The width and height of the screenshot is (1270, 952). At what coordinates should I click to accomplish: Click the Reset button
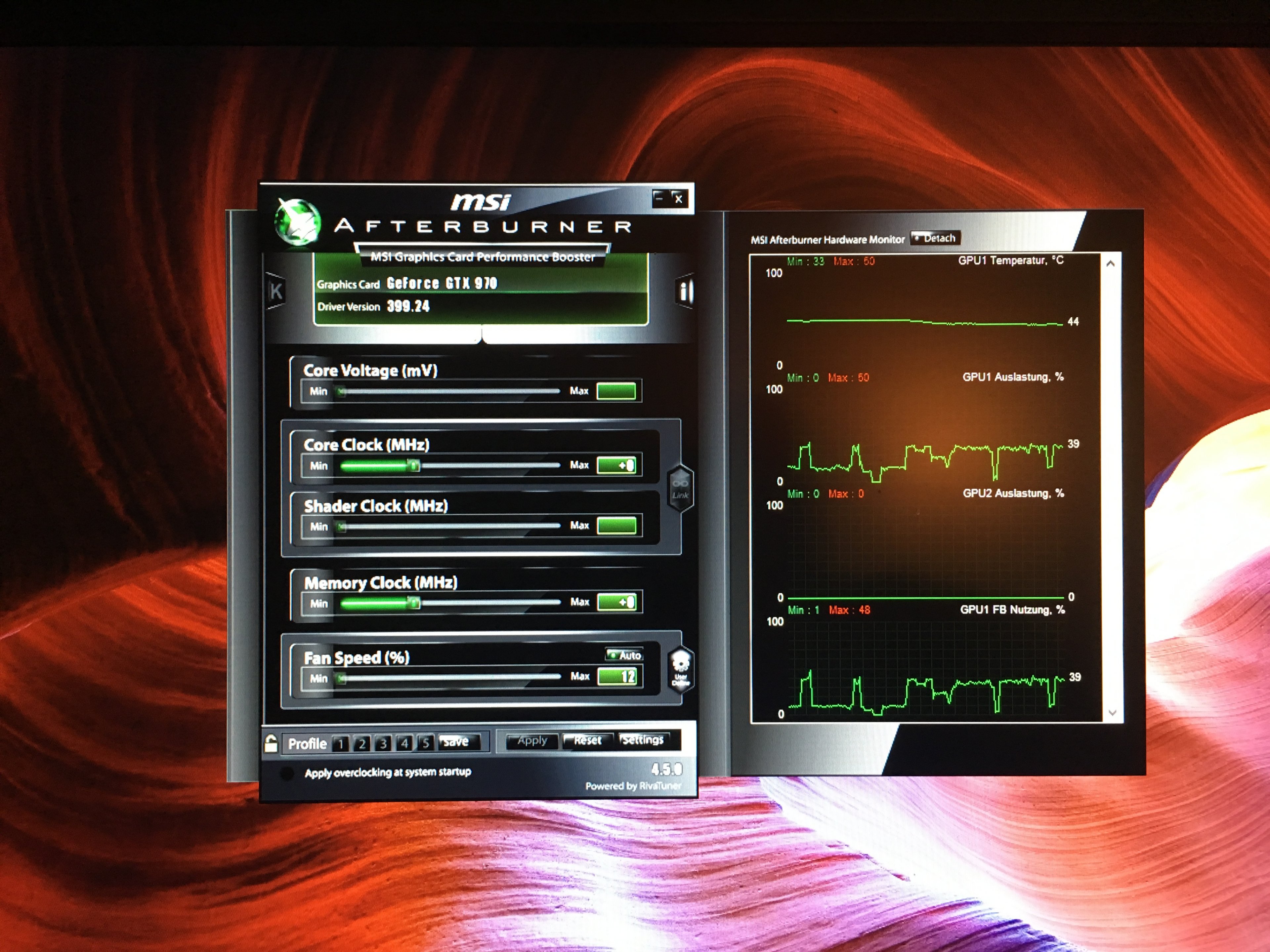pyautogui.click(x=587, y=741)
